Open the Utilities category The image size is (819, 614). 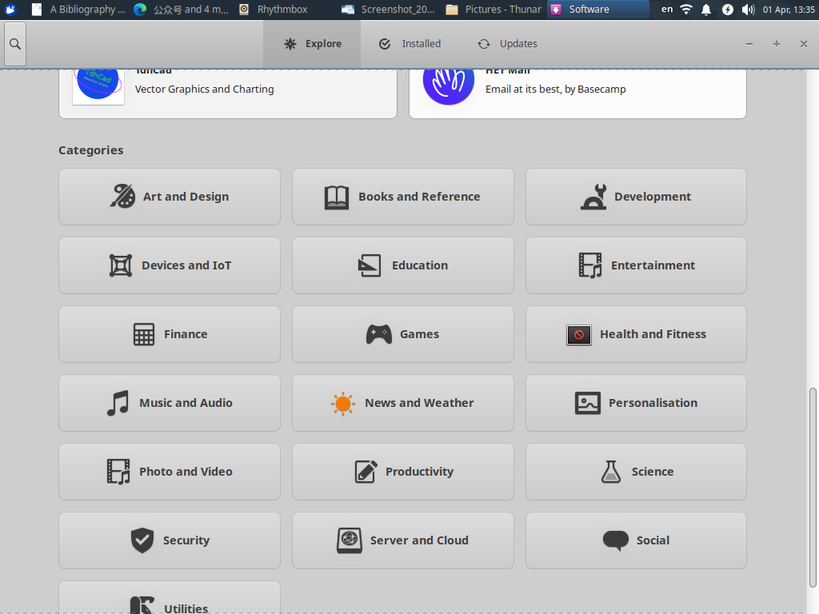[169, 598]
